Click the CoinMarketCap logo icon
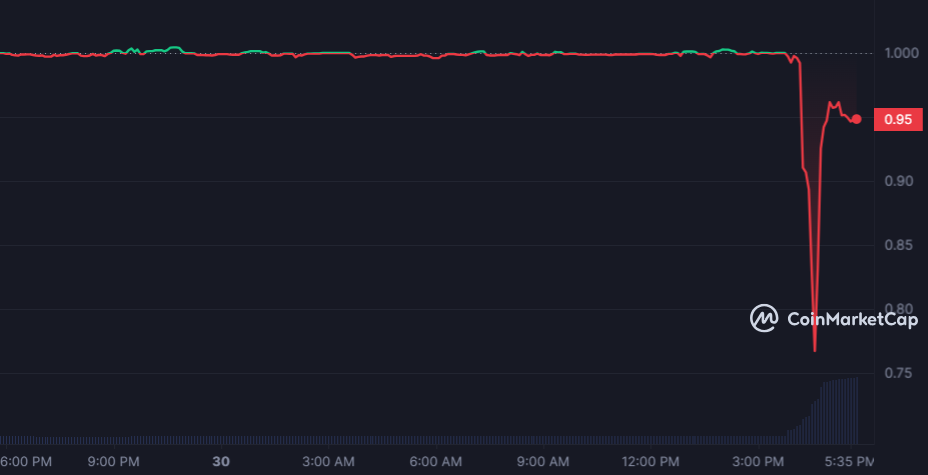Viewport: 928px width, 475px height. tap(765, 319)
